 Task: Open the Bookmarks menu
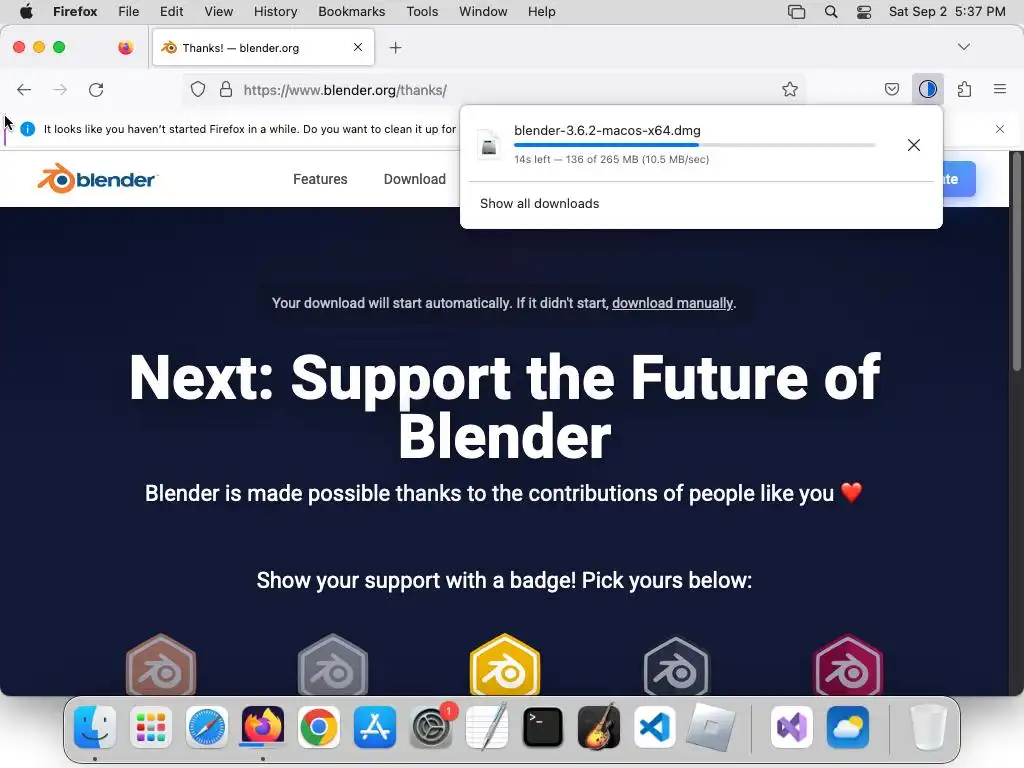[351, 12]
